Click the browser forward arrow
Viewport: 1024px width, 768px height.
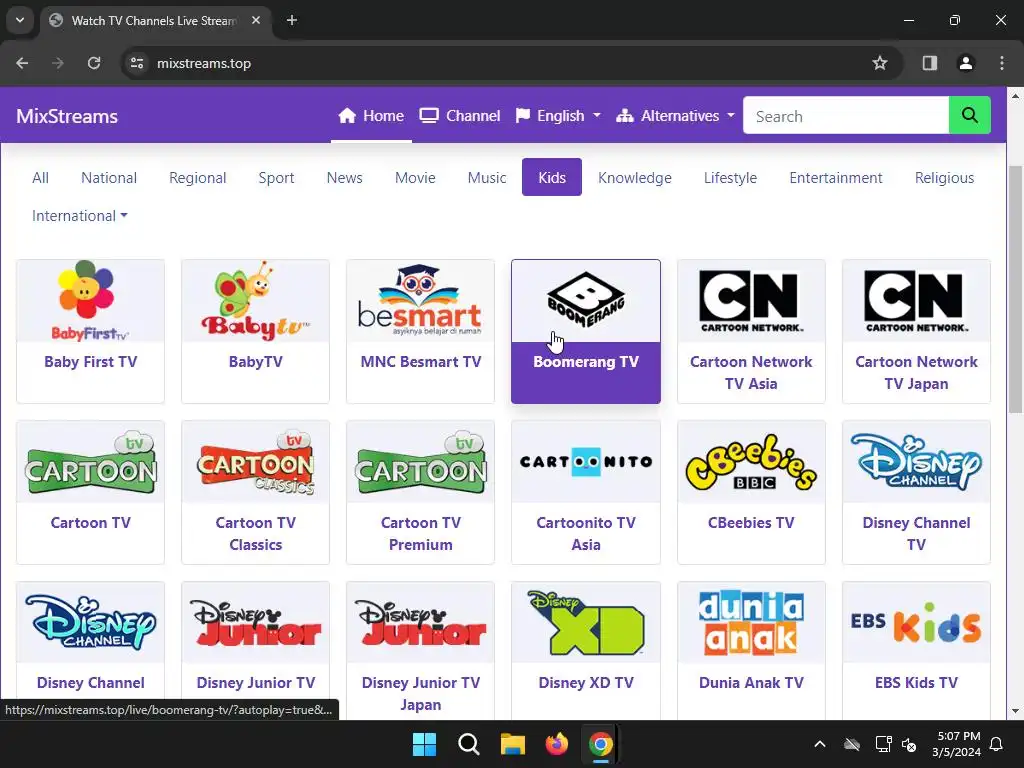tap(58, 63)
